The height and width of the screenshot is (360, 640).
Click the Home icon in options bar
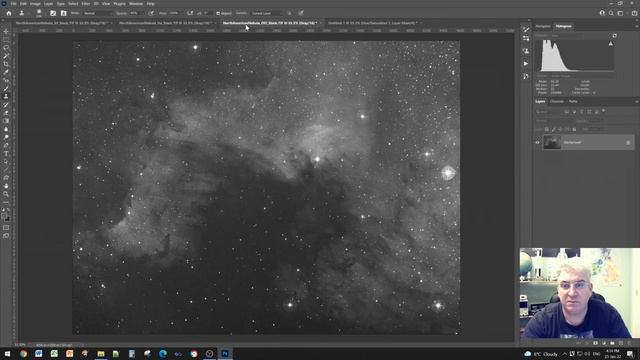point(9,13)
